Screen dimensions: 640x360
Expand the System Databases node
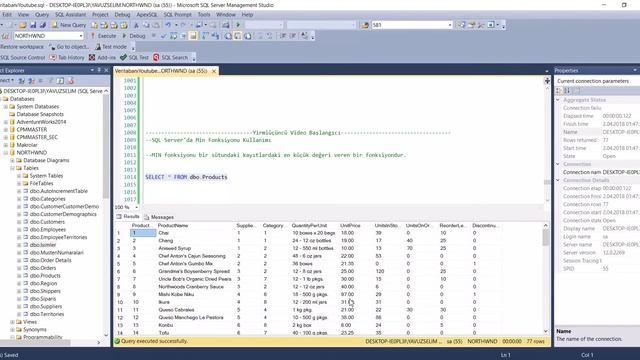[6, 107]
